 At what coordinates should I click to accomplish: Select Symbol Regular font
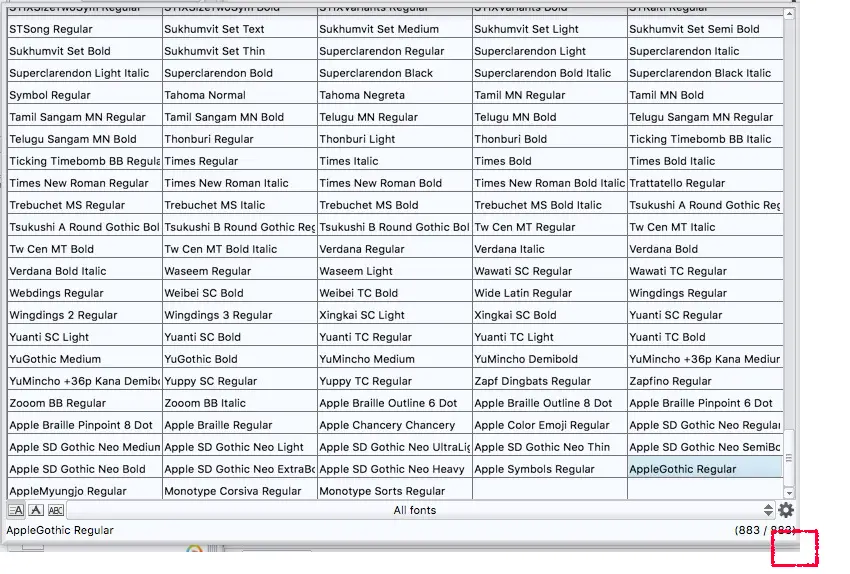pyautogui.click(x=85, y=95)
